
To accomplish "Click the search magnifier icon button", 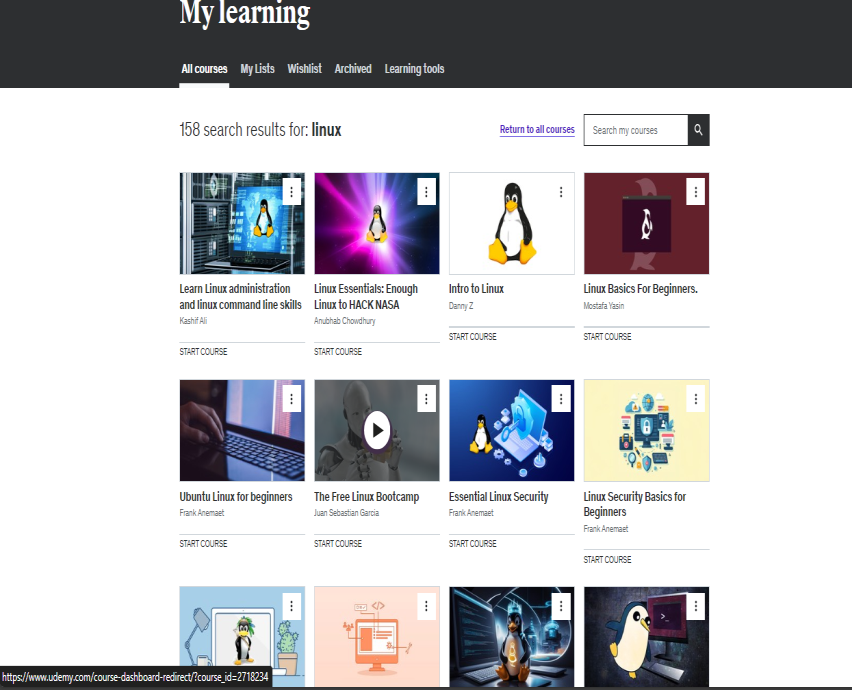I will click(698, 130).
